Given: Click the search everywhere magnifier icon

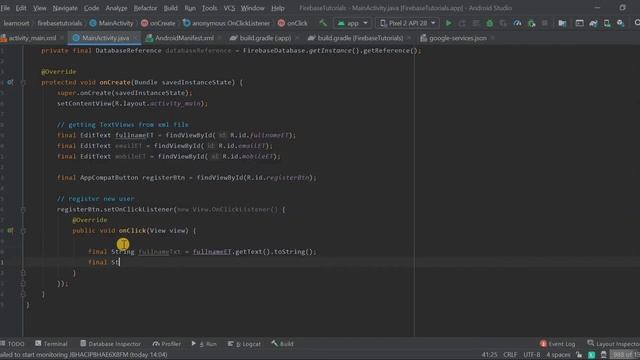Looking at the screenshot, I should [x=636, y=23].
